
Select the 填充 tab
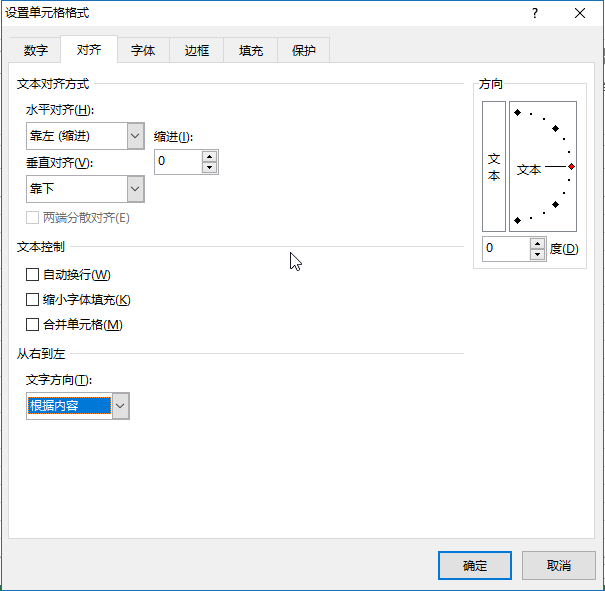250,50
